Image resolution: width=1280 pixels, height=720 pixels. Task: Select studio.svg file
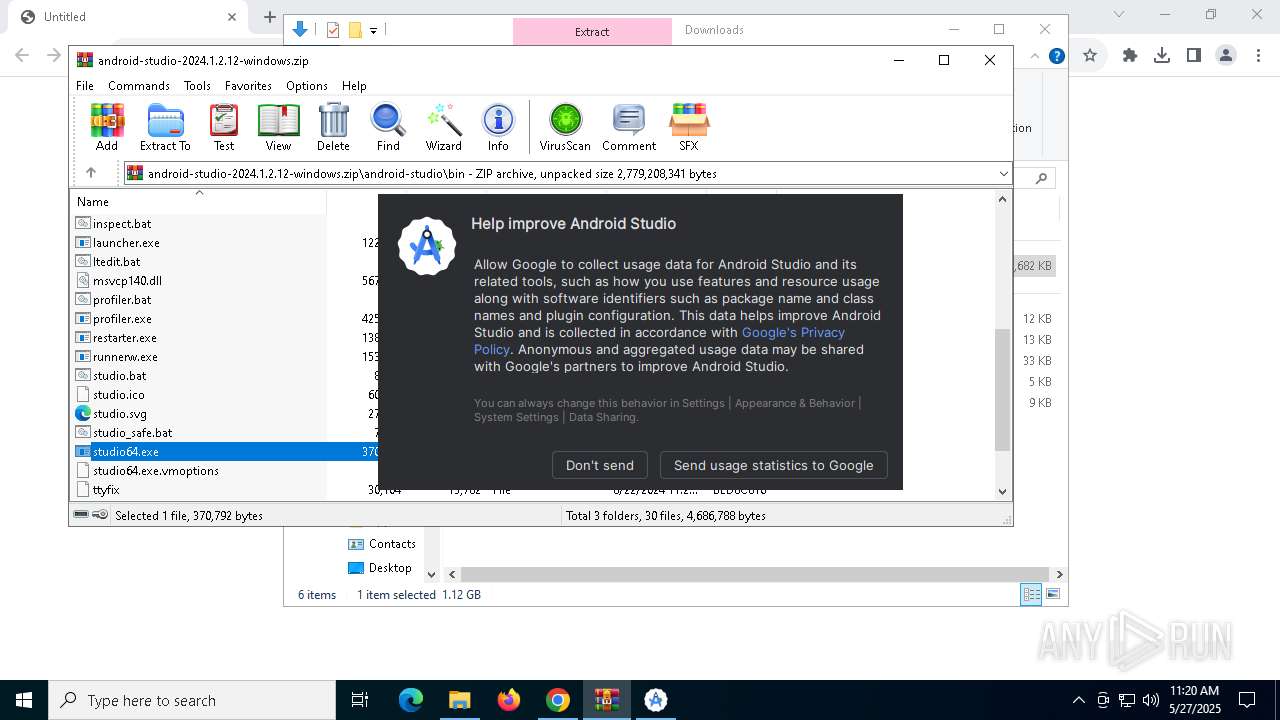(120, 414)
